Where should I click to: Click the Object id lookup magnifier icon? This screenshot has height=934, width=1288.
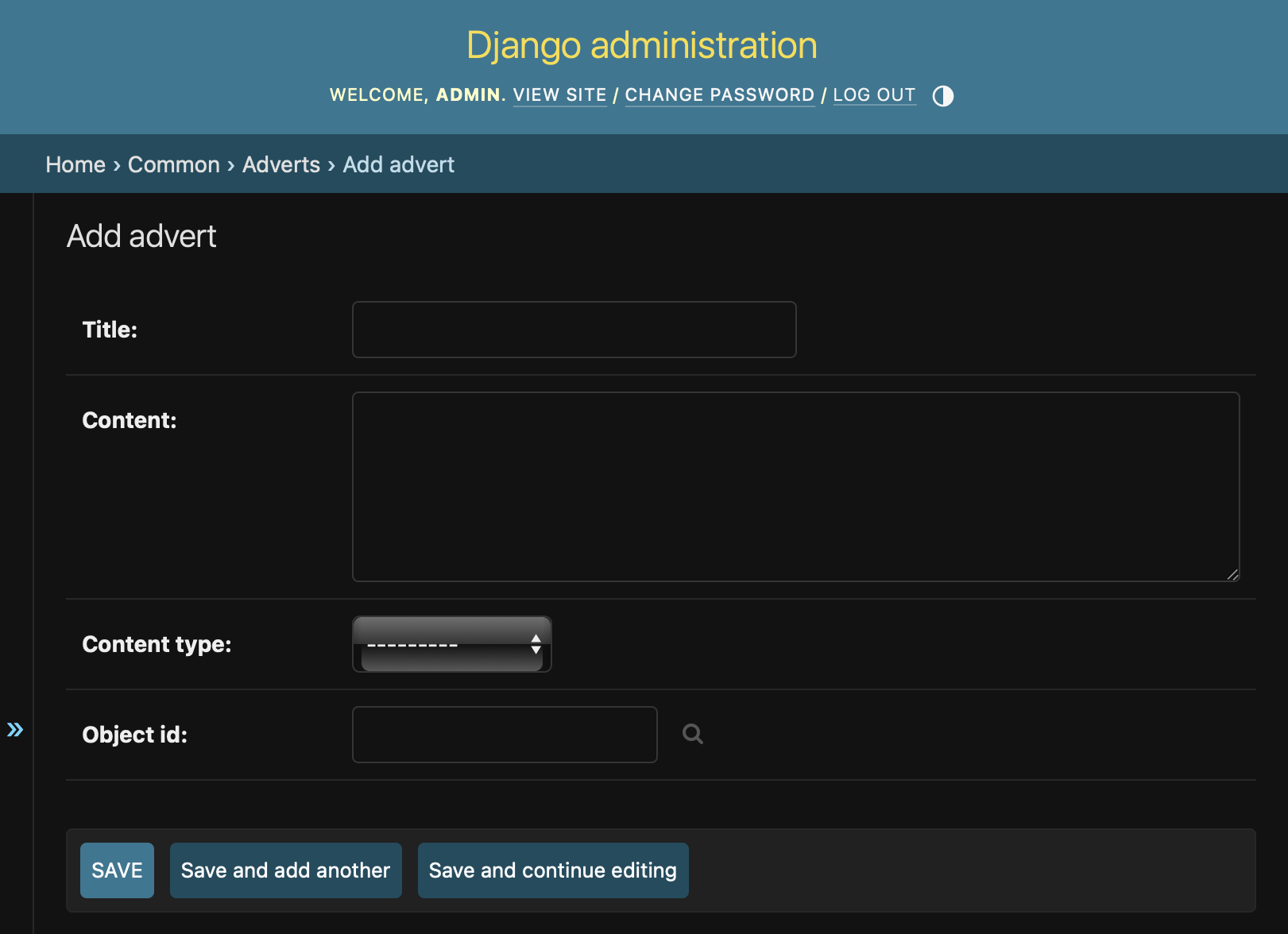tap(693, 734)
